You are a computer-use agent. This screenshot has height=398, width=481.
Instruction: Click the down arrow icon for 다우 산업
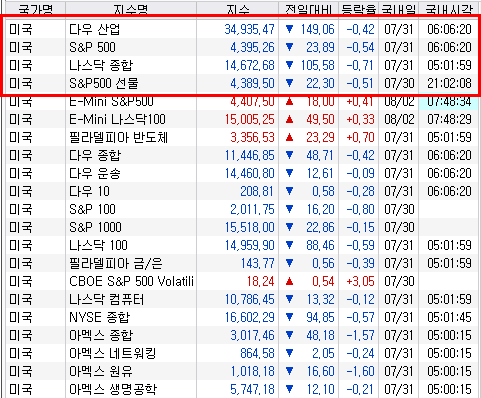(x=290, y=29)
